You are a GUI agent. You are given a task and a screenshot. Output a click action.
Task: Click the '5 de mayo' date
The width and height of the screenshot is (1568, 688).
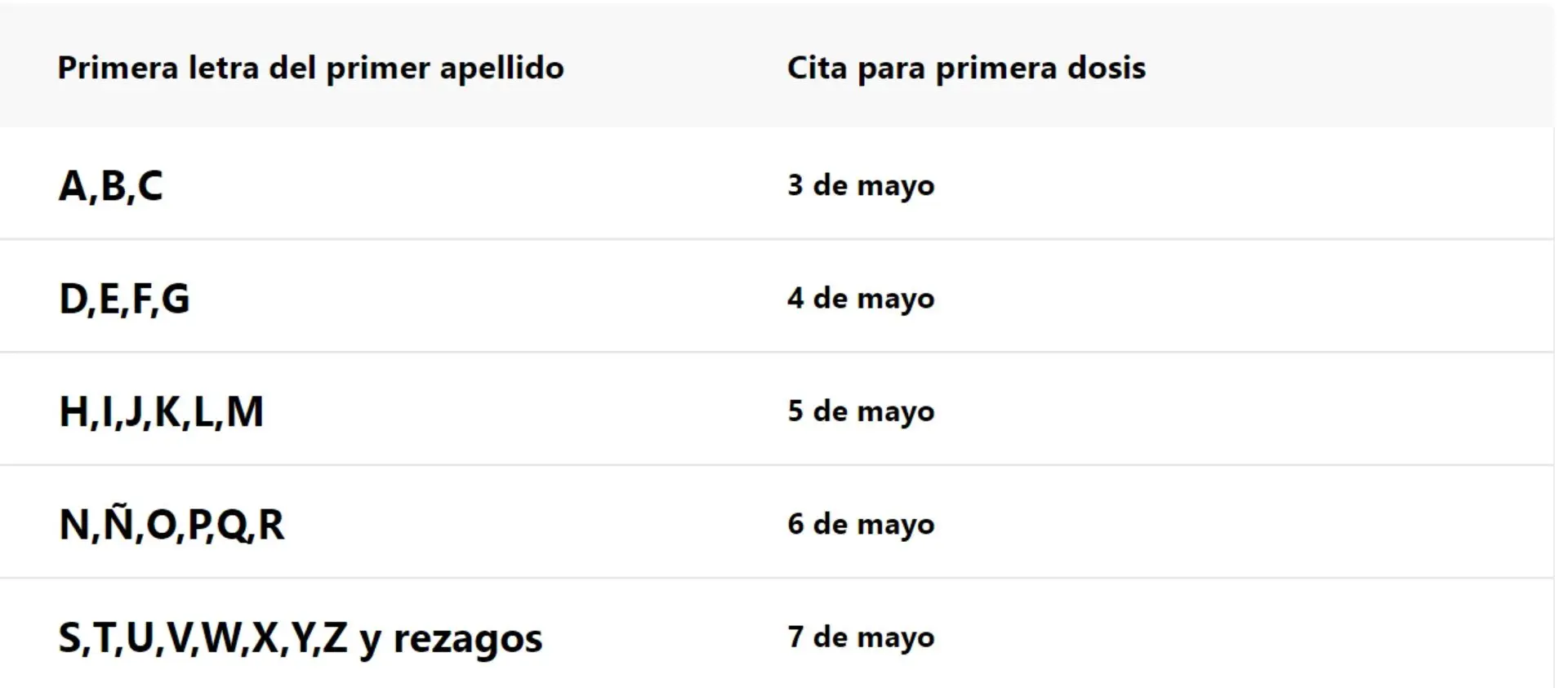tap(861, 411)
